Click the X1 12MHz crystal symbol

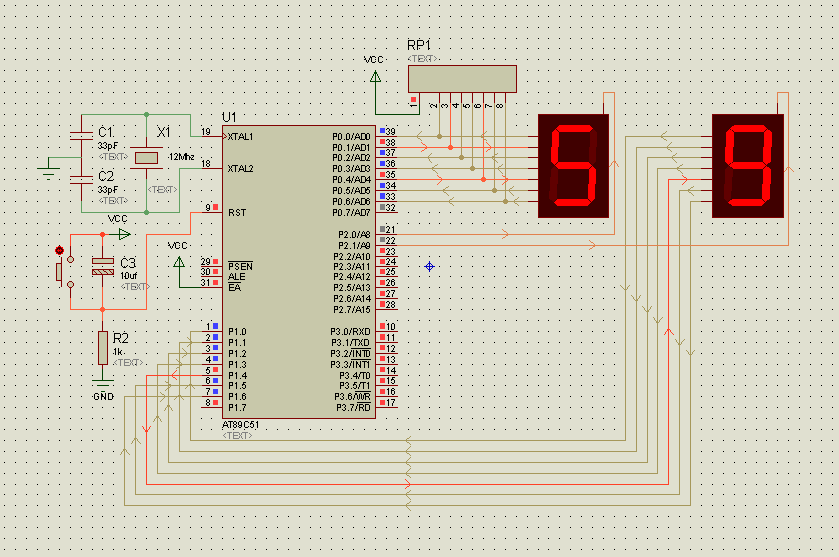pos(146,158)
